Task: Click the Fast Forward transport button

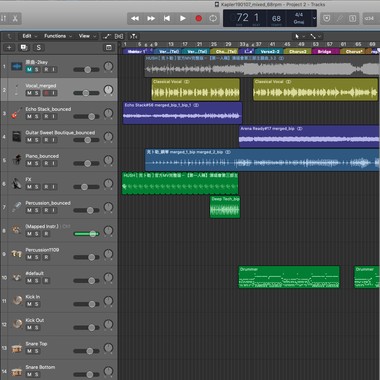Action: pos(151,18)
